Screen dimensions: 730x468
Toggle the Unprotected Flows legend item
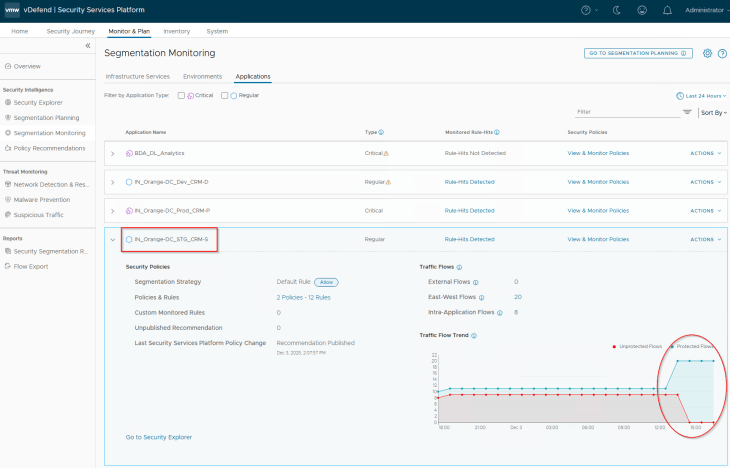tap(639, 346)
